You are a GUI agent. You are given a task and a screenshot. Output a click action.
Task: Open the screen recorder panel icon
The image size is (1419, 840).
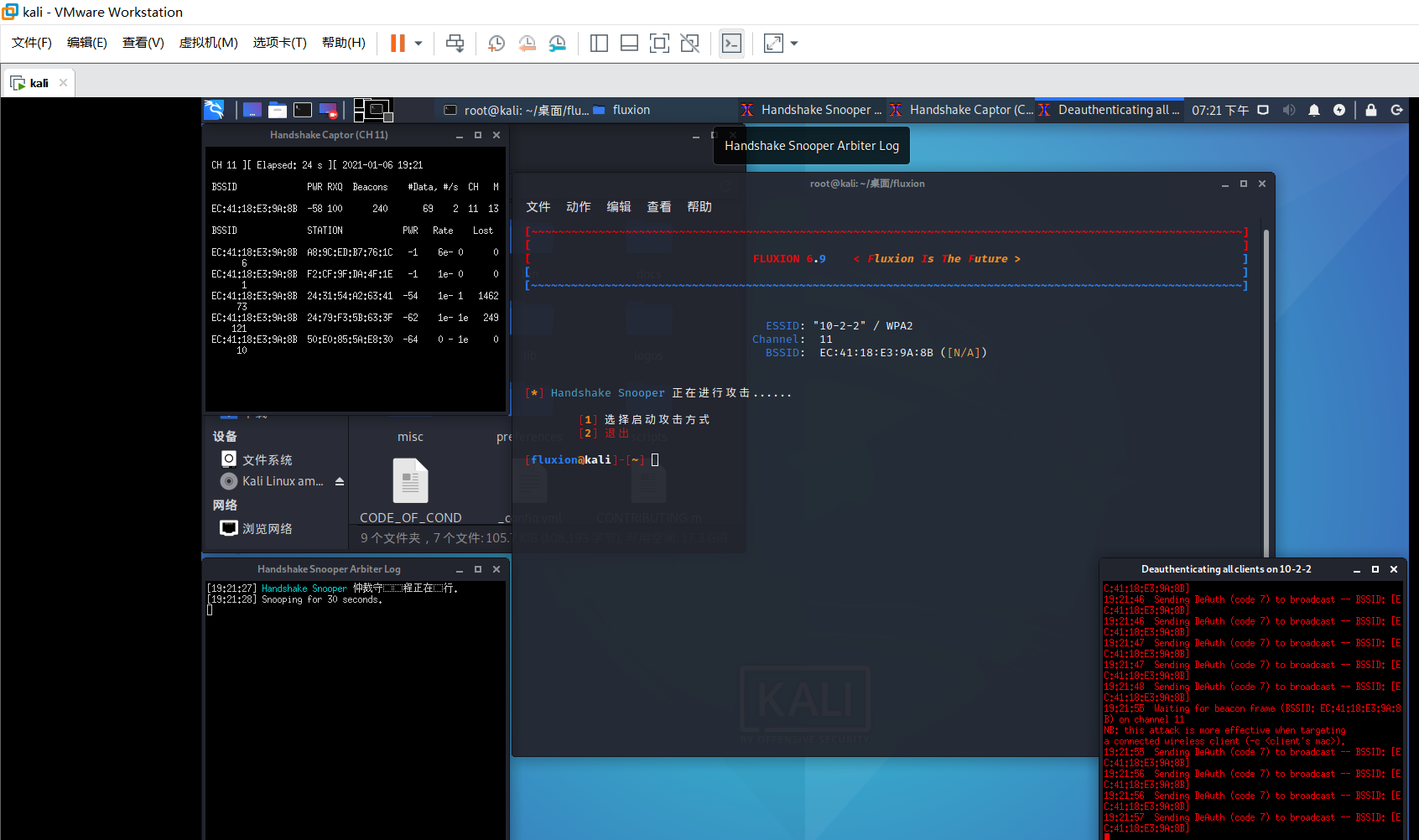(328, 110)
